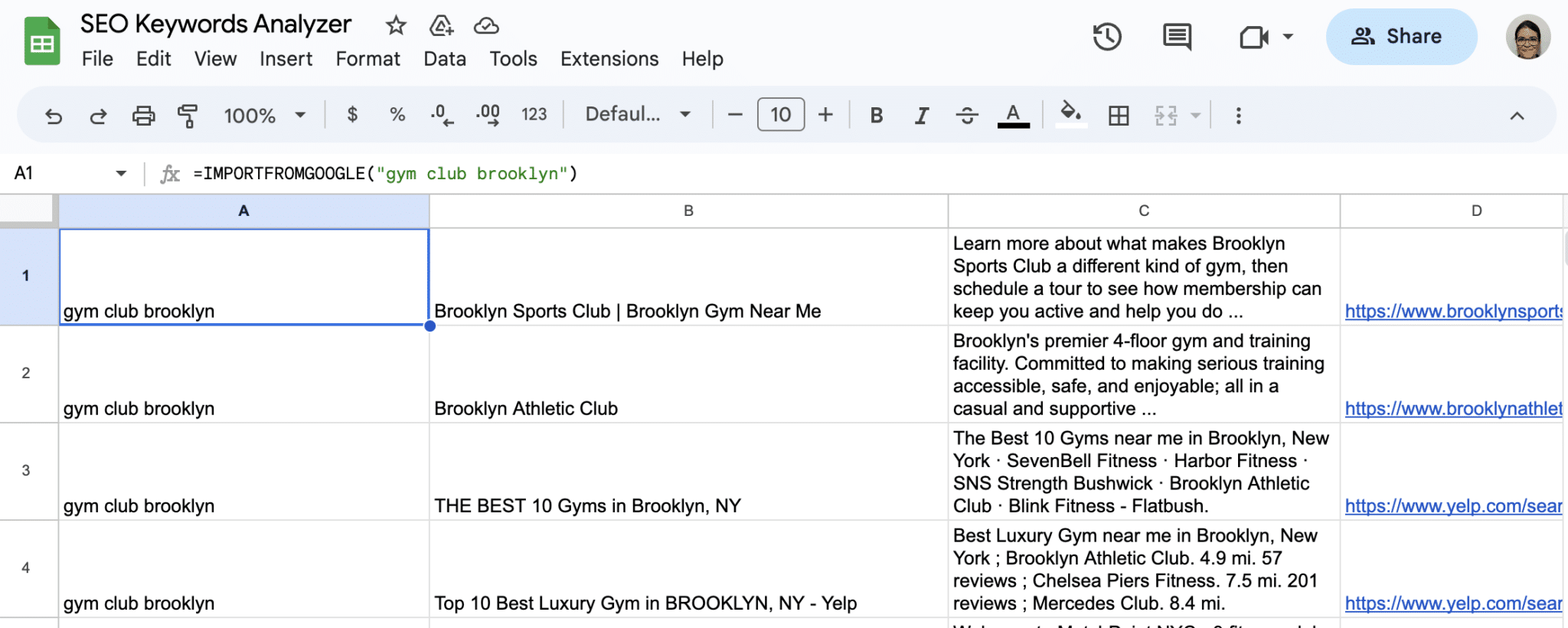
Task: Open the brooklynathlet link in row 2
Action: click(1453, 408)
